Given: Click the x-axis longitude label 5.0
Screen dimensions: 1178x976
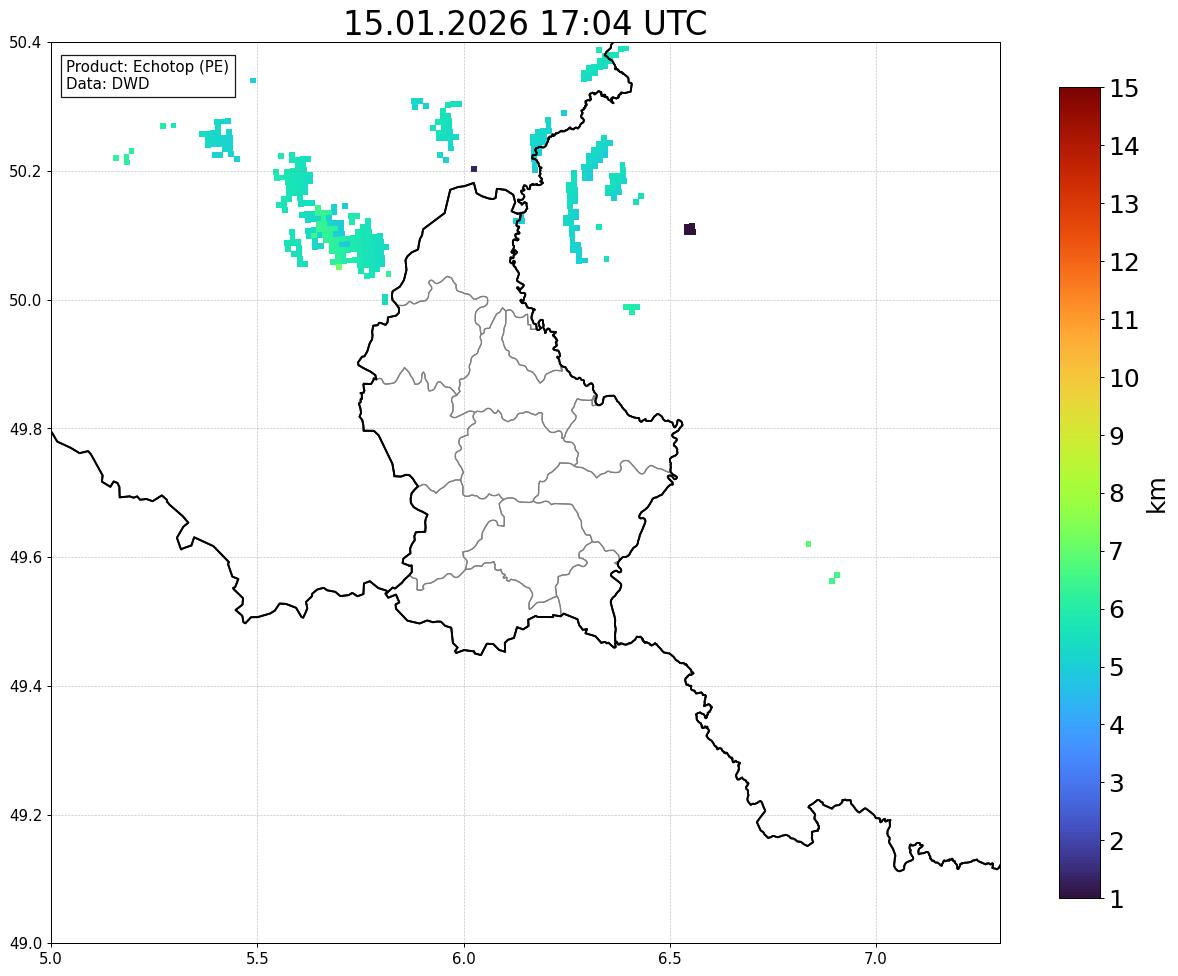Looking at the screenshot, I should pyautogui.click(x=51, y=959).
